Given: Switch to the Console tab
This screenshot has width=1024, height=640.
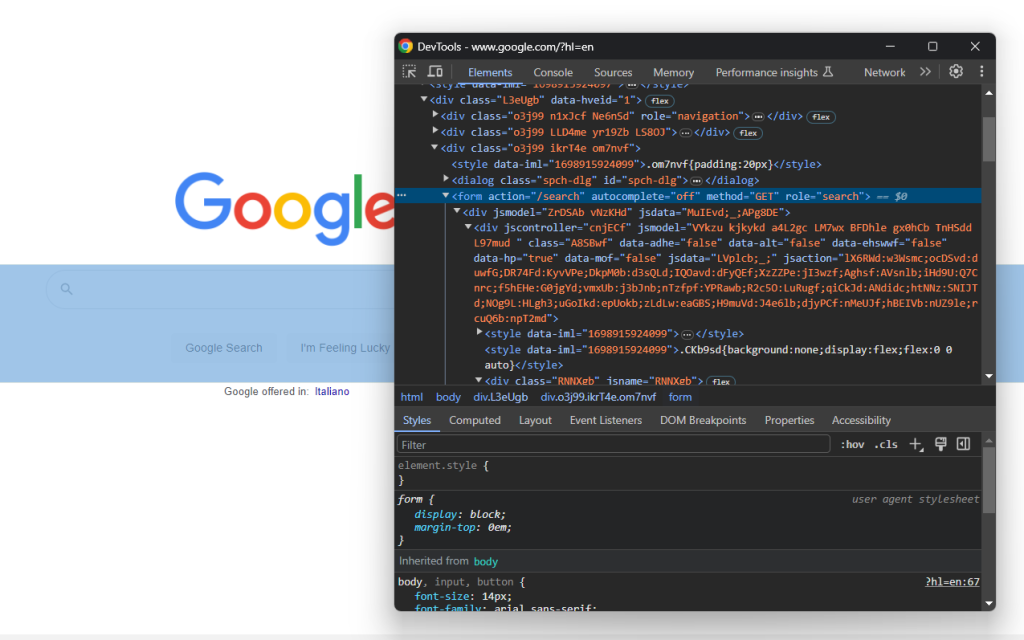Looking at the screenshot, I should (x=553, y=71).
